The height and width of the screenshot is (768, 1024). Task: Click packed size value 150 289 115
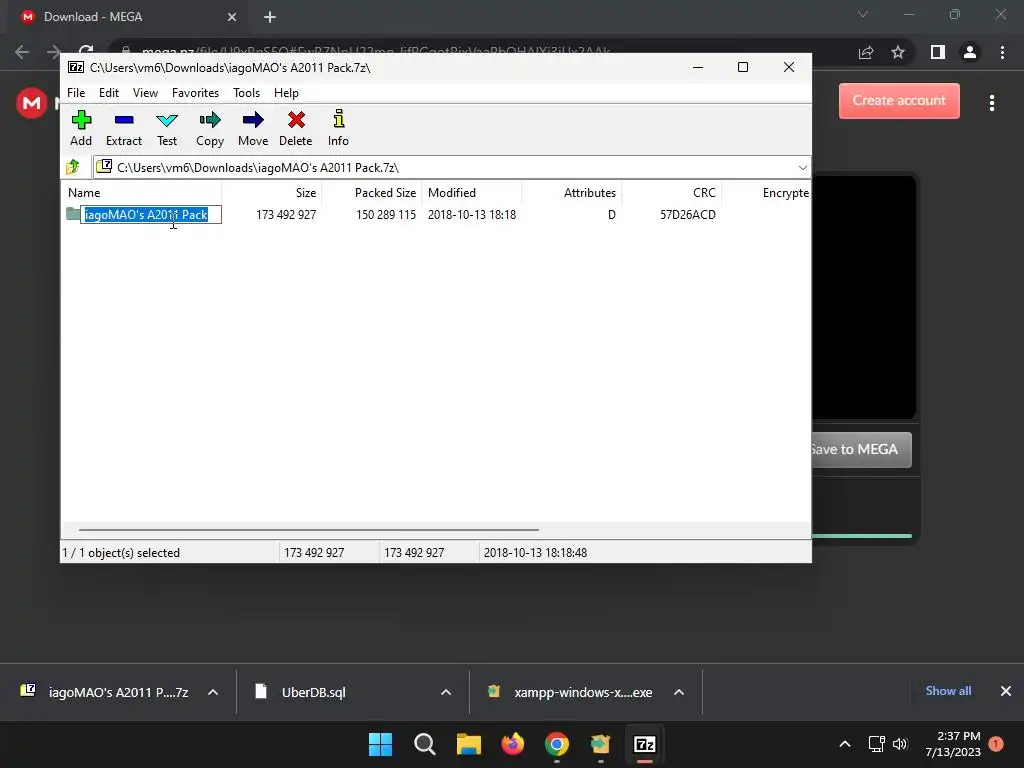click(x=386, y=215)
